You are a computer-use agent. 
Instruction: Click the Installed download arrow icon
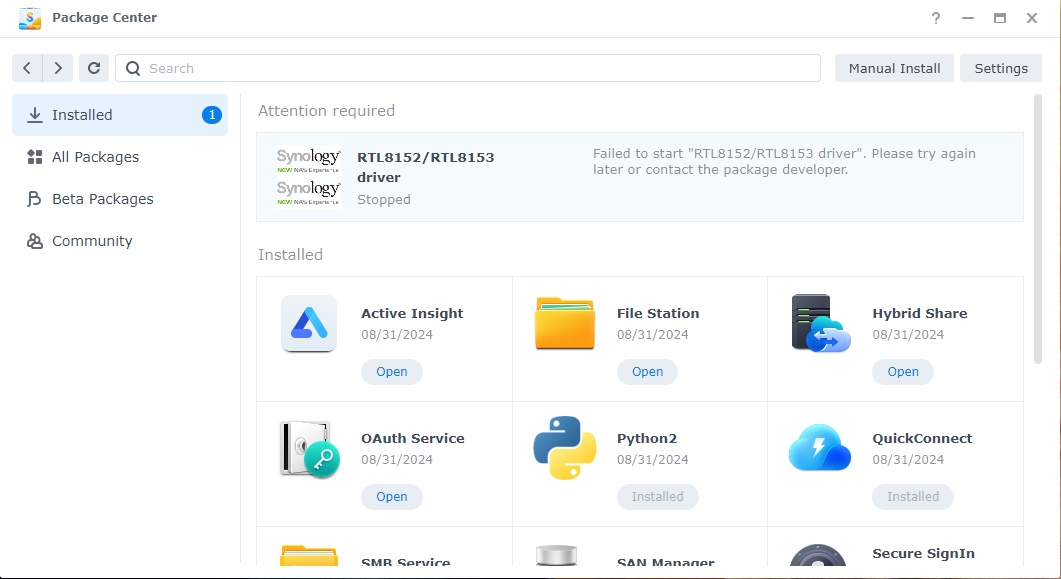35,115
